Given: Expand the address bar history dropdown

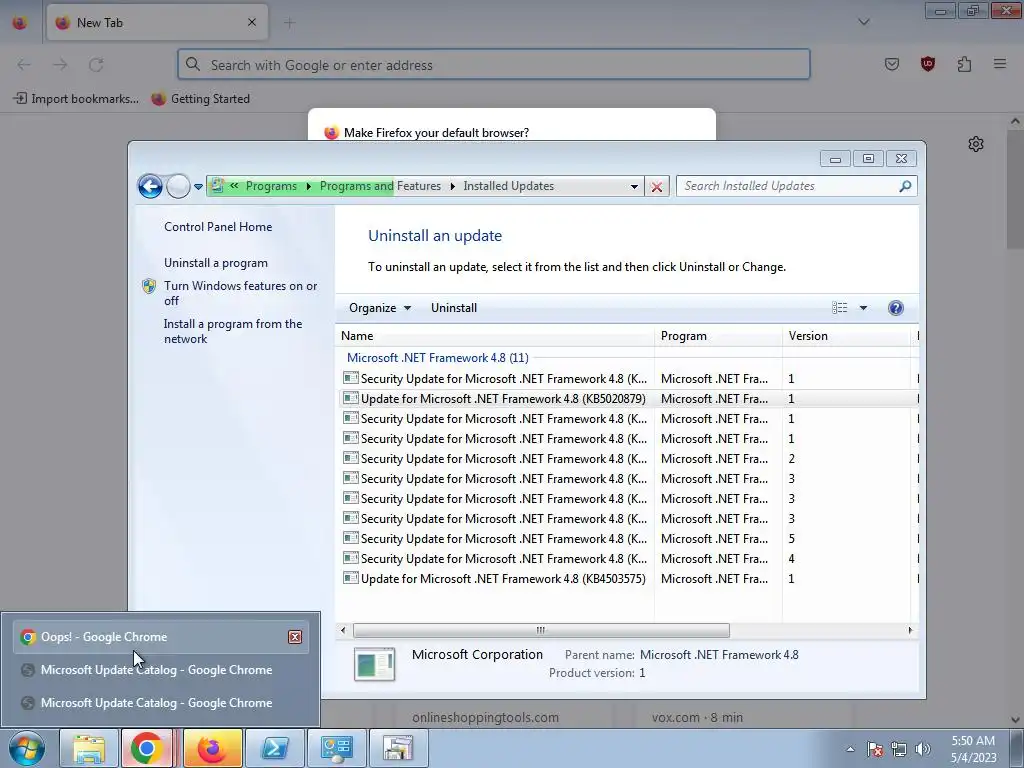Looking at the screenshot, I should 633,187.
